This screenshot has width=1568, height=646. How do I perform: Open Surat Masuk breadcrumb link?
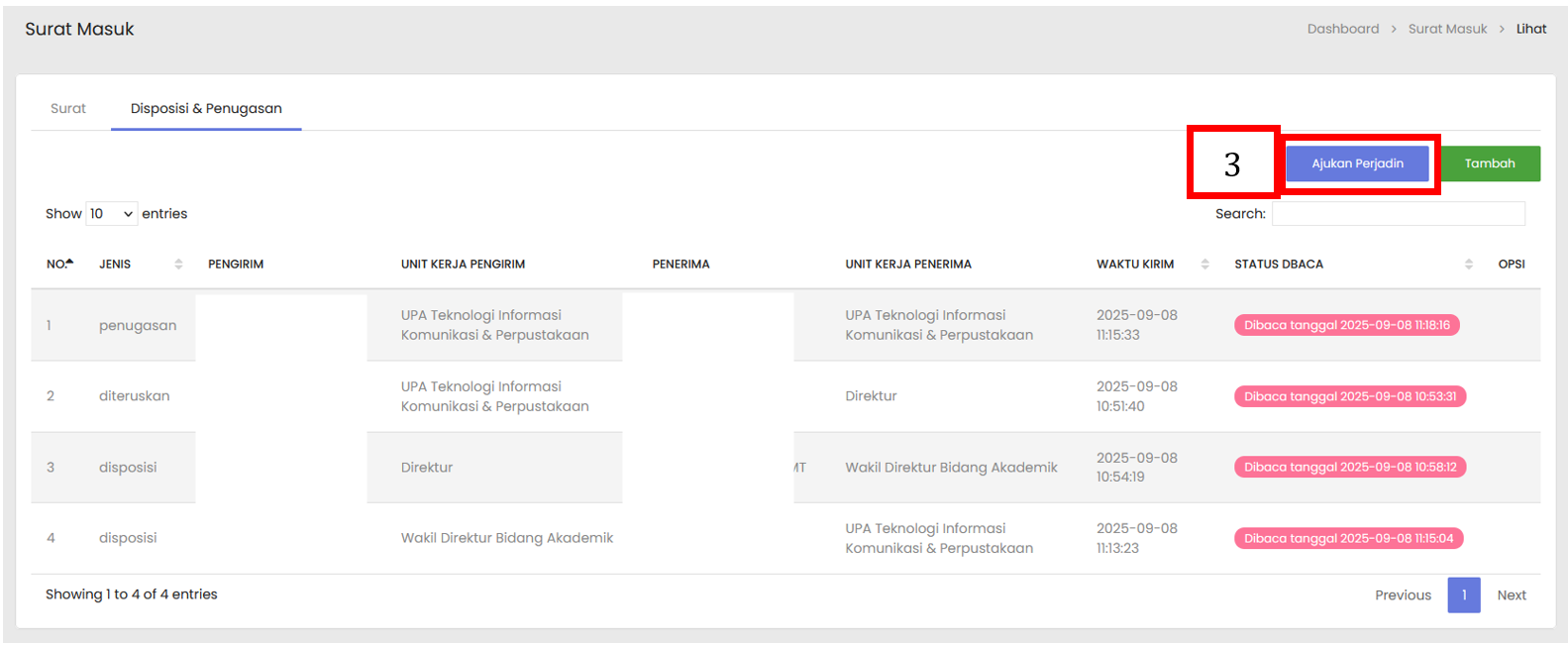(1447, 29)
